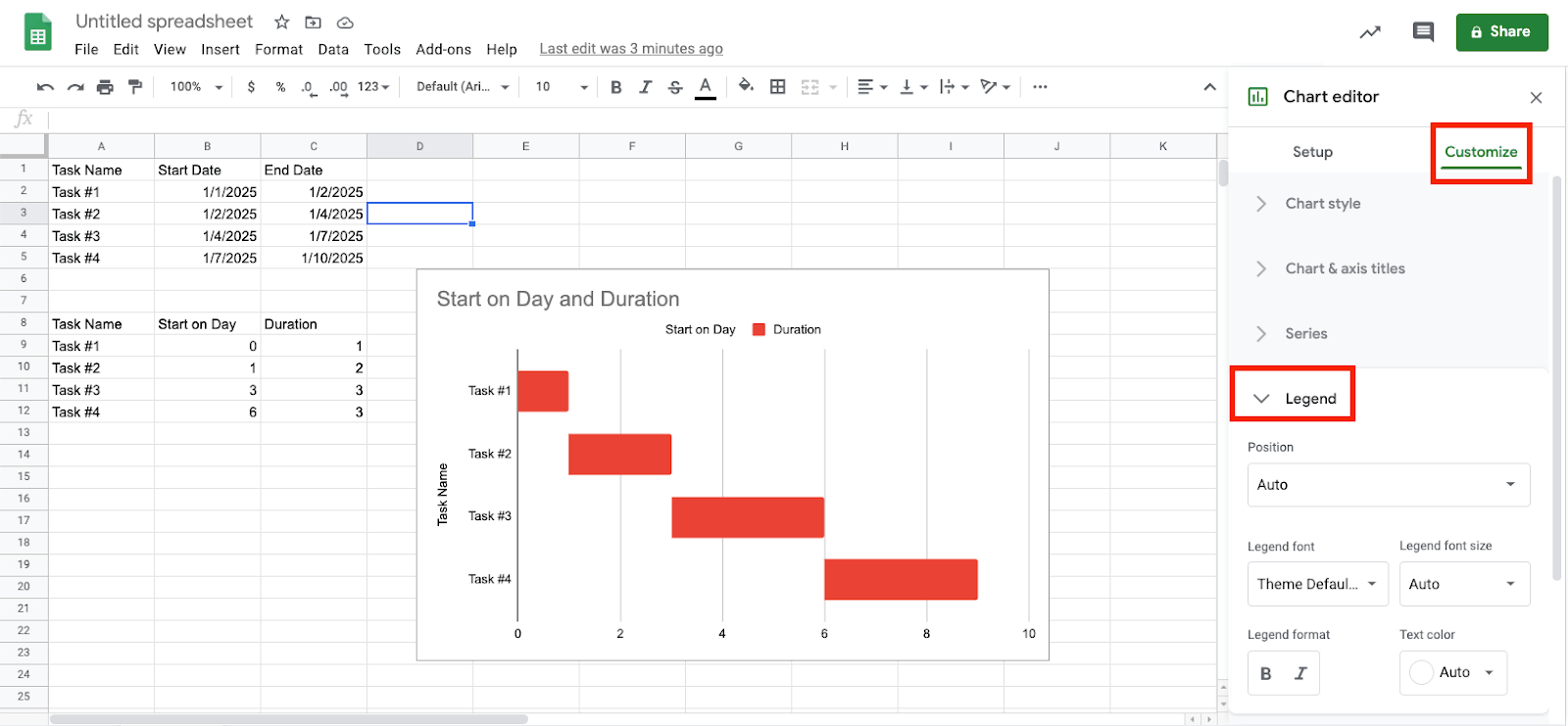Click the print icon
The width and height of the screenshot is (1568, 726).
(x=105, y=87)
